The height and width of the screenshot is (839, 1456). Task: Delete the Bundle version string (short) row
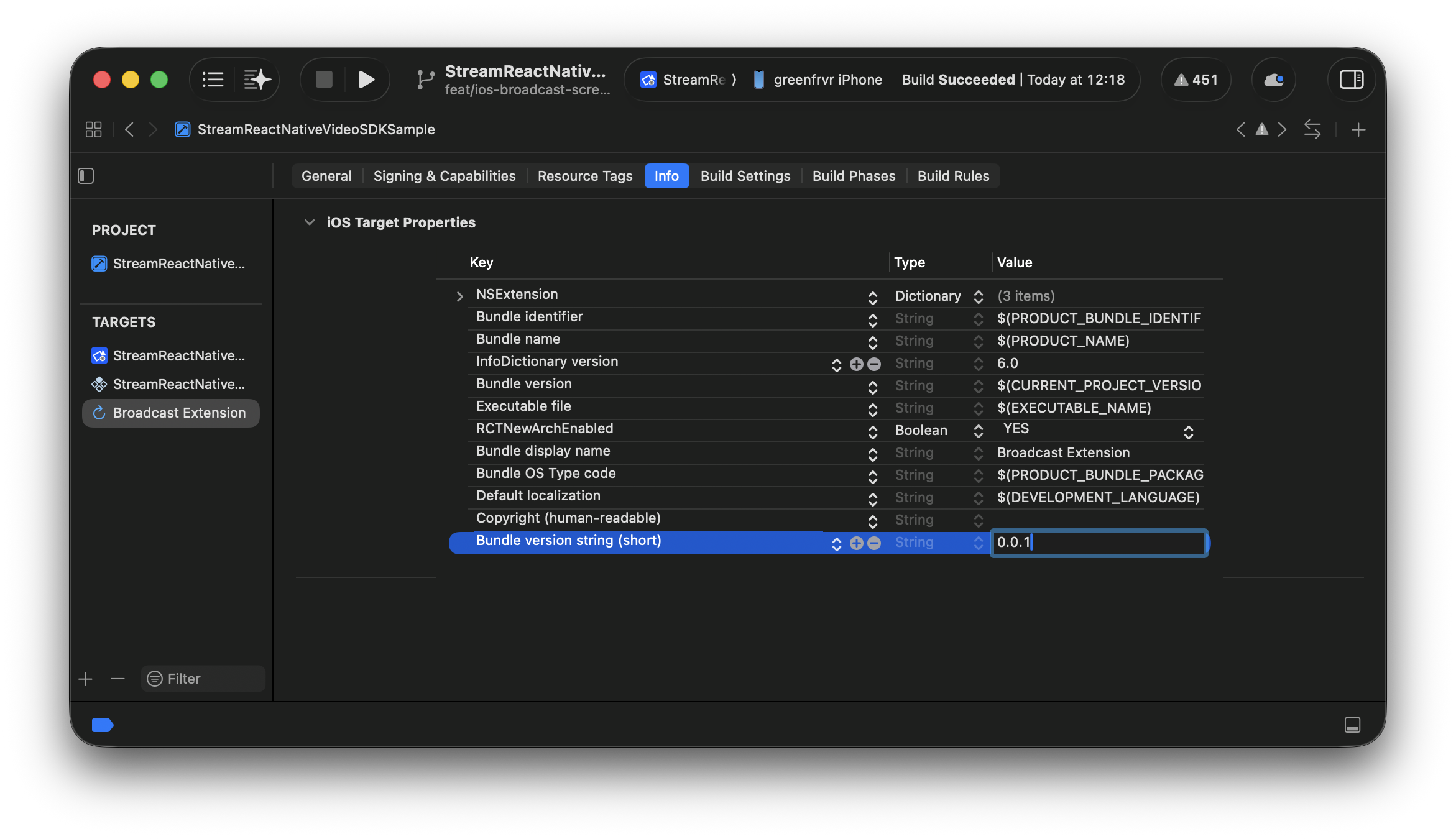pos(874,543)
